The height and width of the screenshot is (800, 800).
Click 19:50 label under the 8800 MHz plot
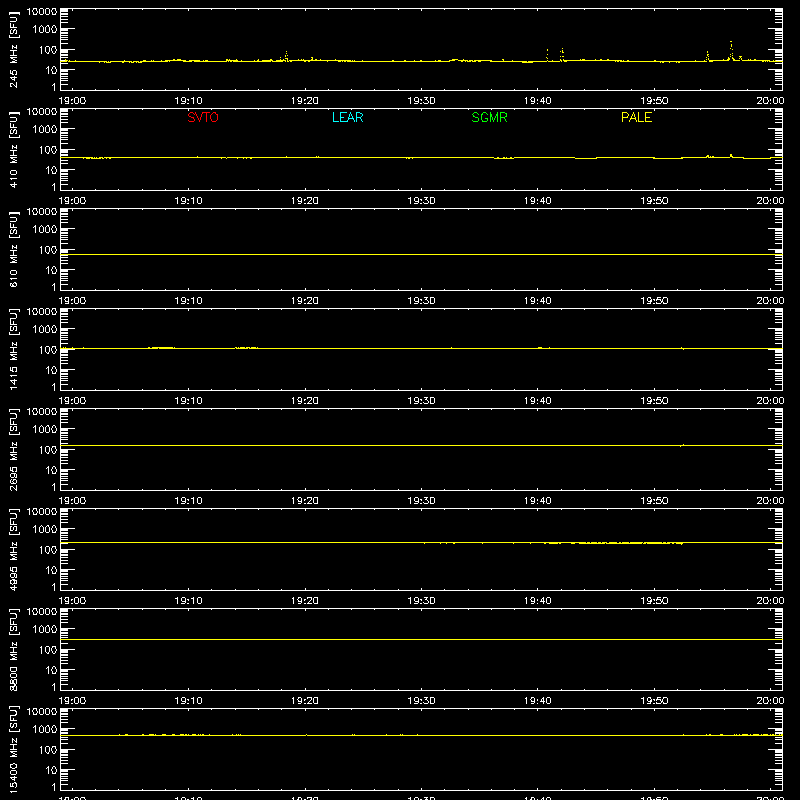pos(654,701)
